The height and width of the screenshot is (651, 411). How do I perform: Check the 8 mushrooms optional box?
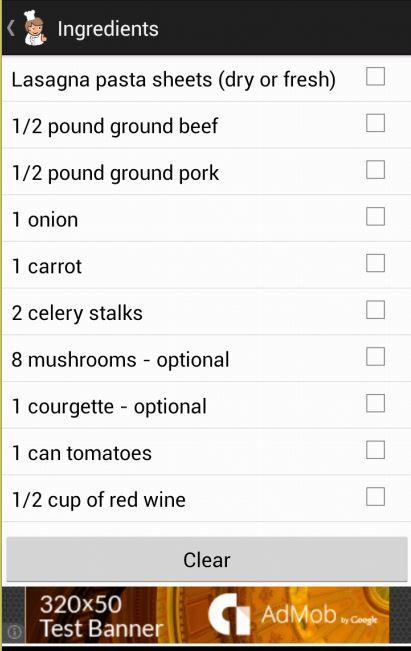coord(375,357)
